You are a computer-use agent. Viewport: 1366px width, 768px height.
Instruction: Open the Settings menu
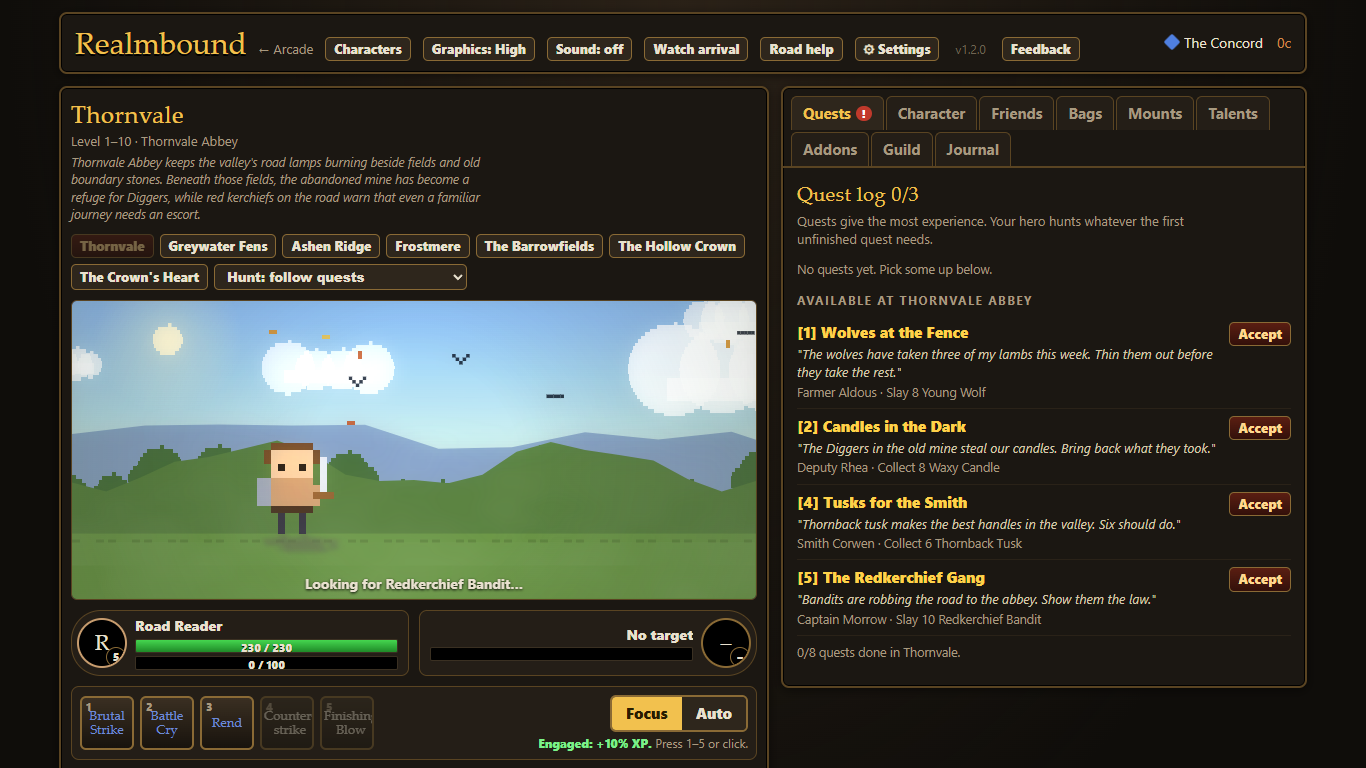click(x=897, y=49)
